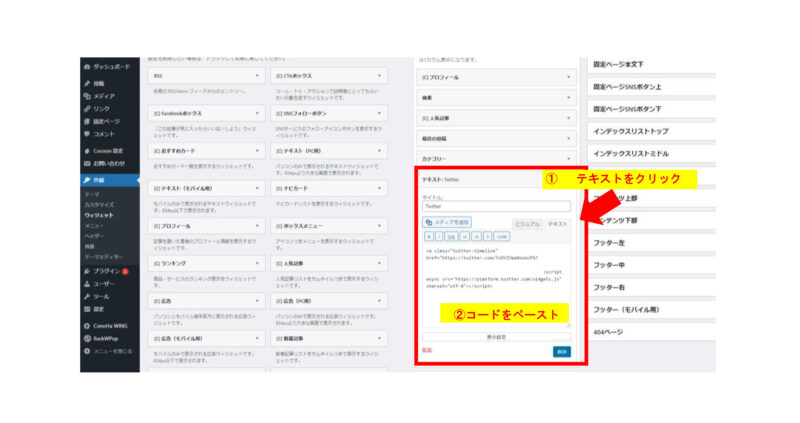Screen dimensions: 800x423
Task: Open the テーマ submenu item
Action: click(x=92, y=194)
